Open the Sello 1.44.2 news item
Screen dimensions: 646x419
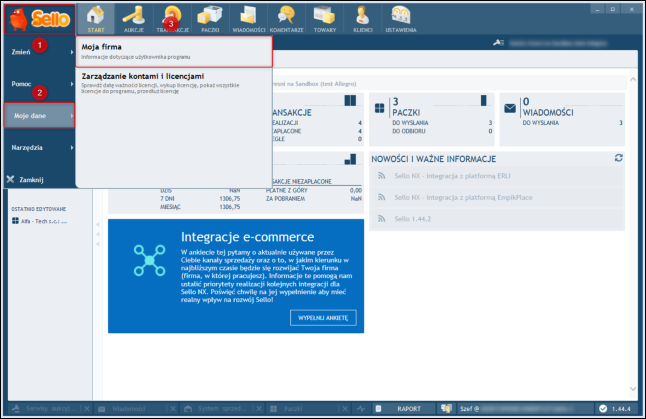tap(412, 219)
